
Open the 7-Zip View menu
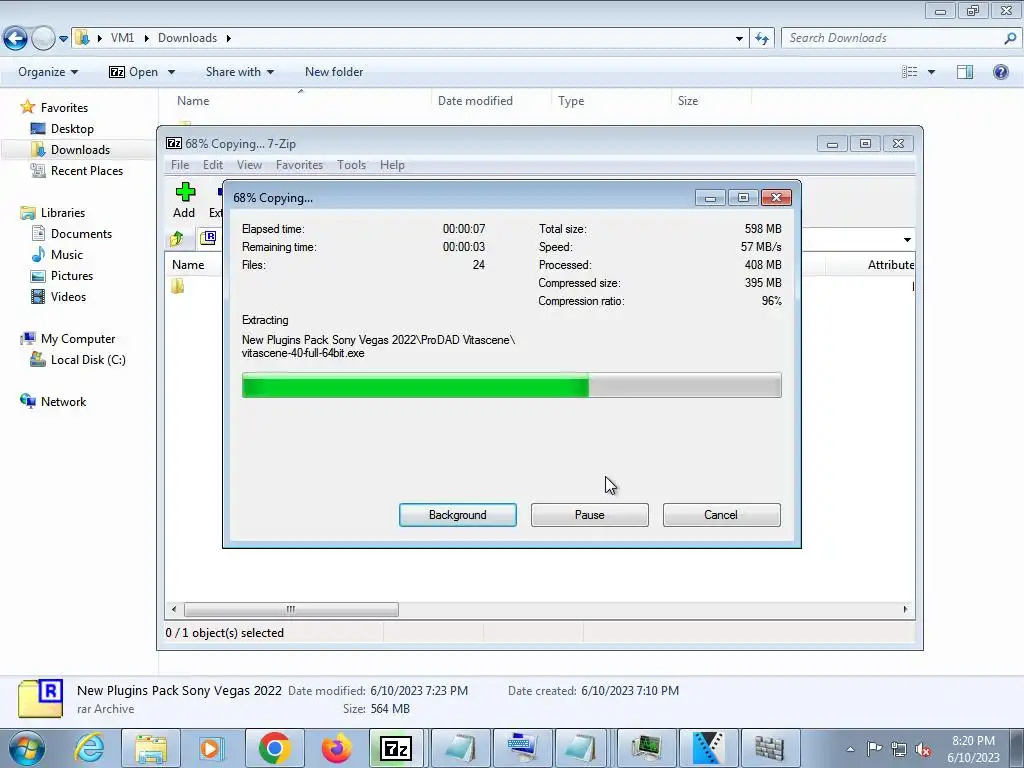click(x=249, y=165)
